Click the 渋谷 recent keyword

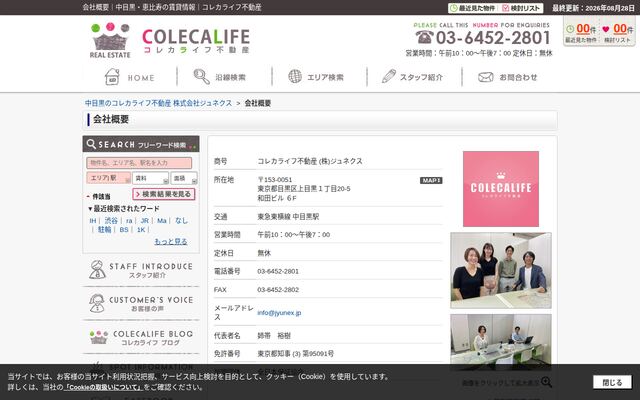click(111, 220)
